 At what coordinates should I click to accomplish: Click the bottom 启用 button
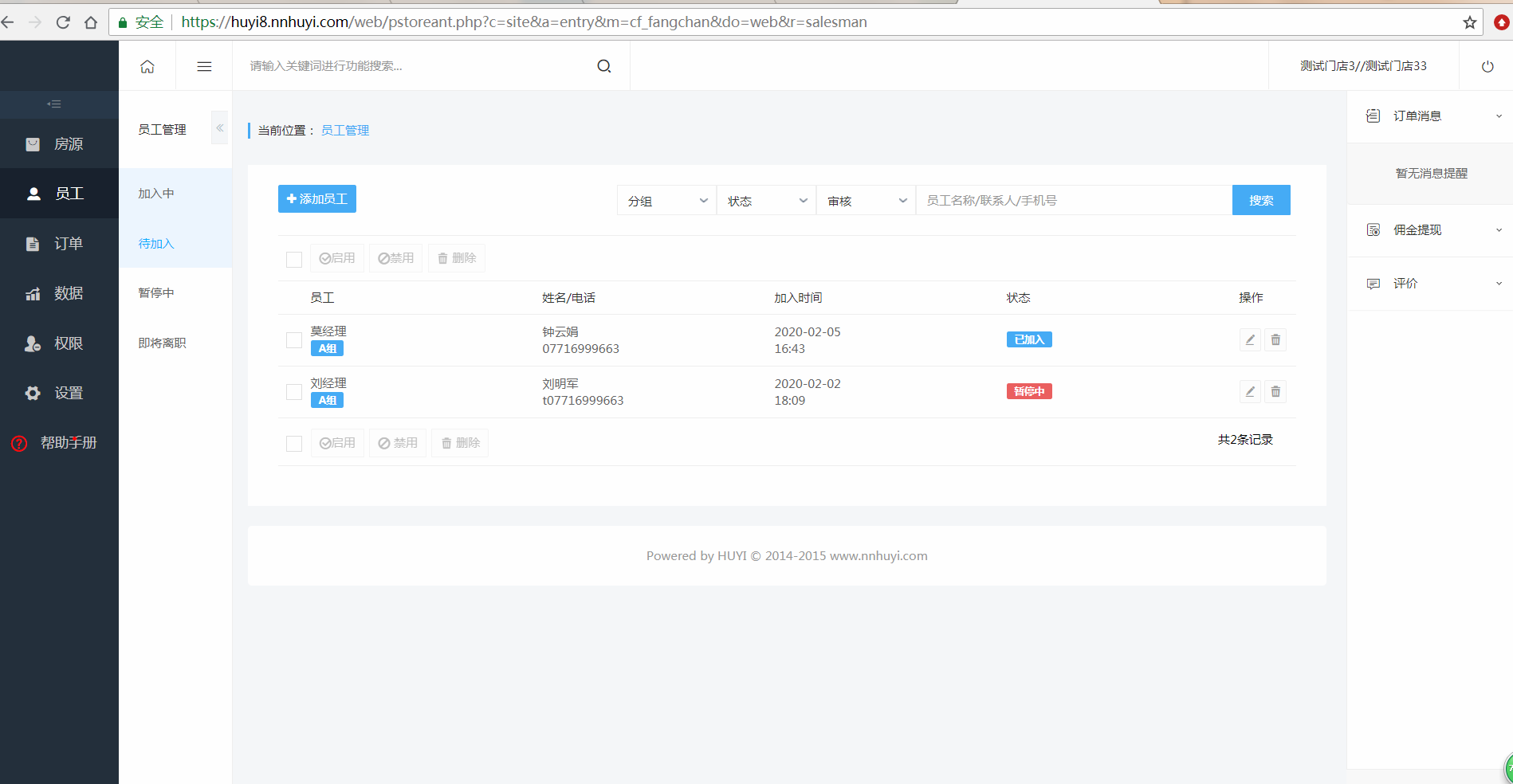337,443
